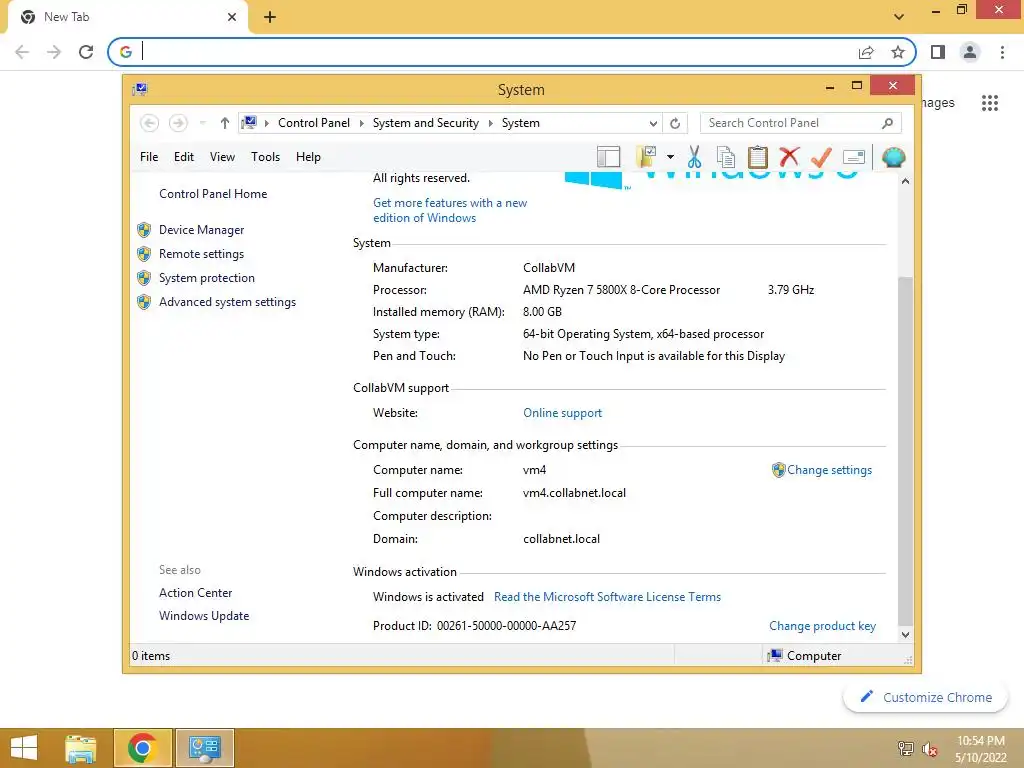The width and height of the screenshot is (1024, 768).
Task: Open Remote settings
Action: (201, 254)
